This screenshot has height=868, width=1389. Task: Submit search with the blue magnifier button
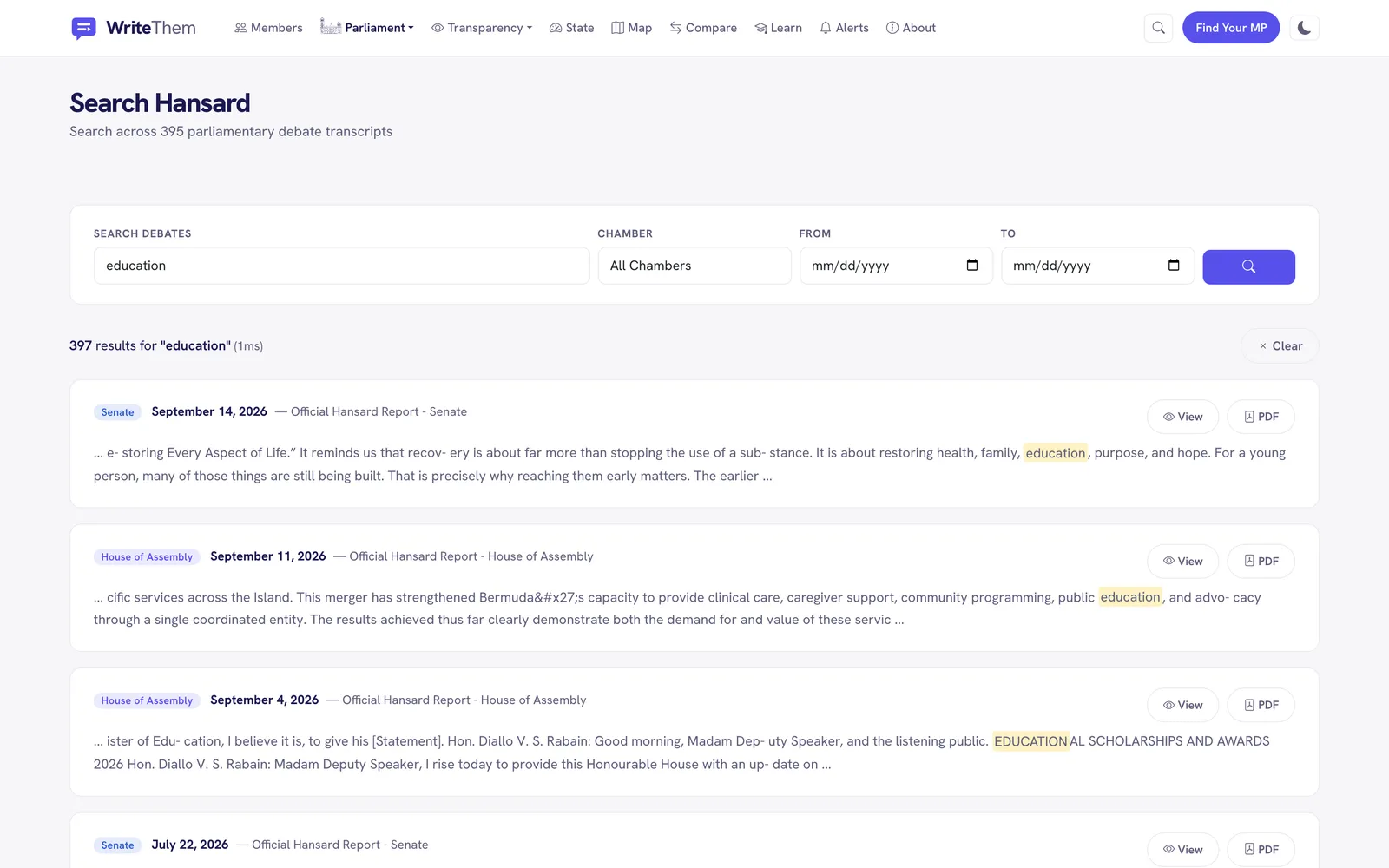1248,266
